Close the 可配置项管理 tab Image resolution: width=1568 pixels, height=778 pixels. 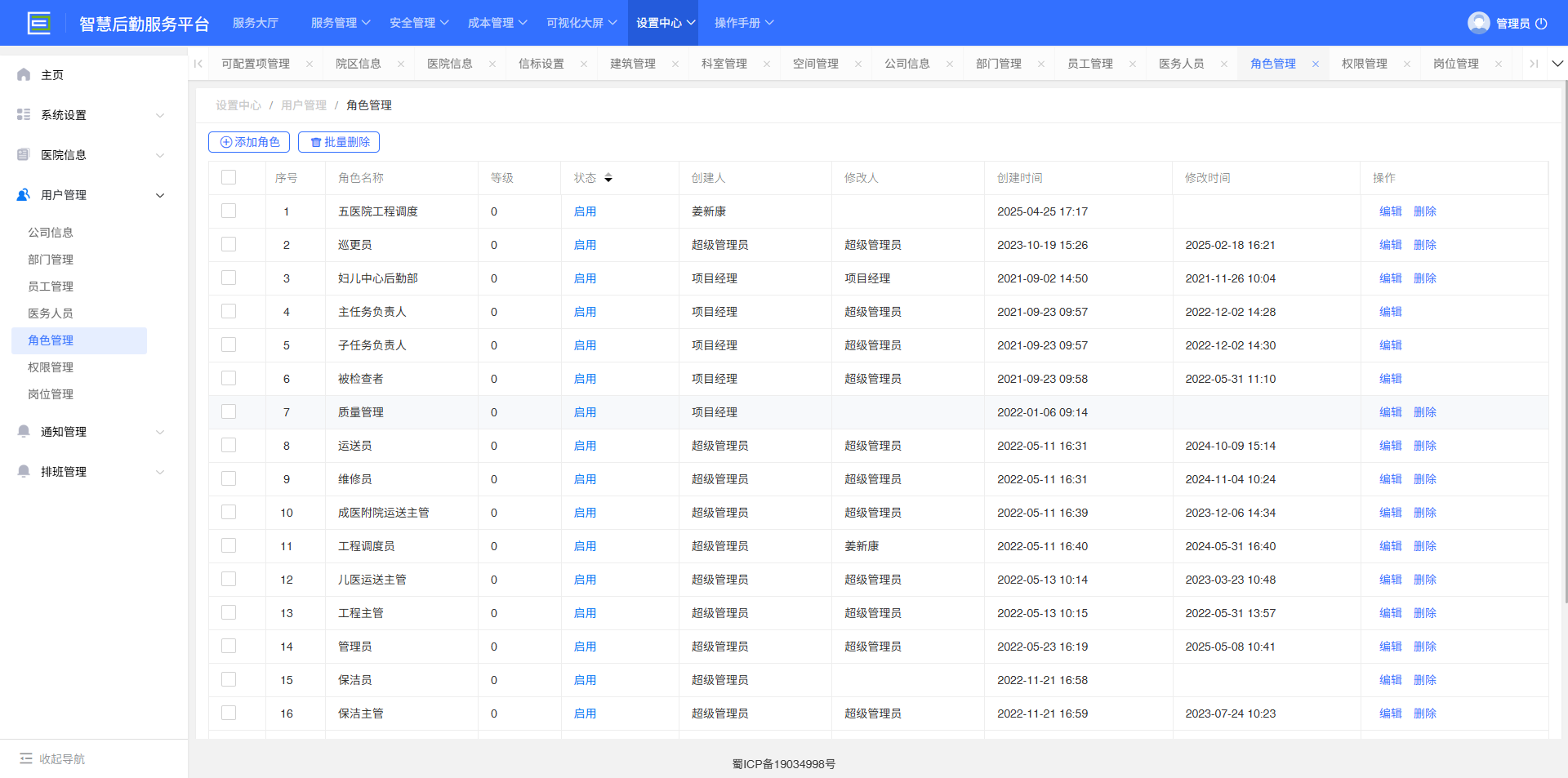[310, 64]
